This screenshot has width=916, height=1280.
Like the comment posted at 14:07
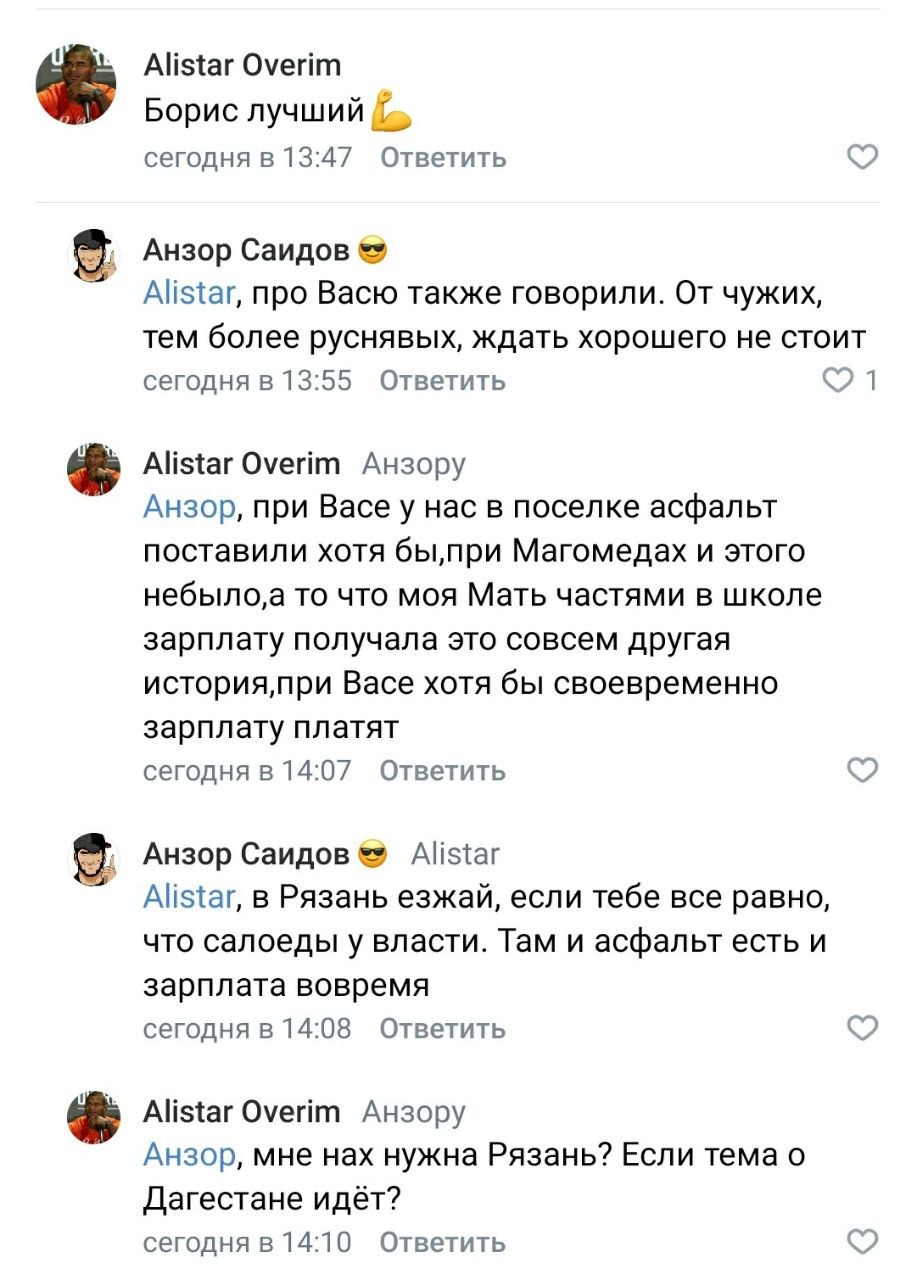tap(862, 769)
